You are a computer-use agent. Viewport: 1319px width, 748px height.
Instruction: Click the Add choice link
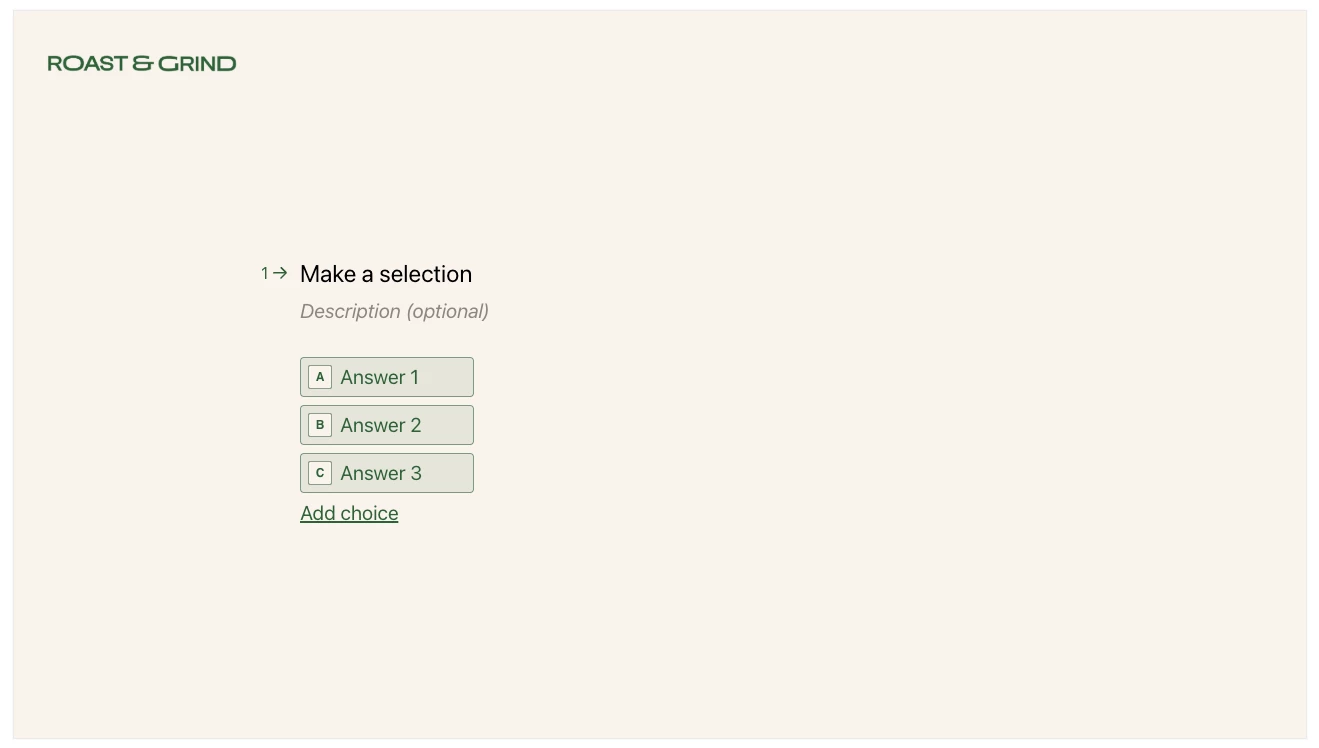tap(349, 513)
